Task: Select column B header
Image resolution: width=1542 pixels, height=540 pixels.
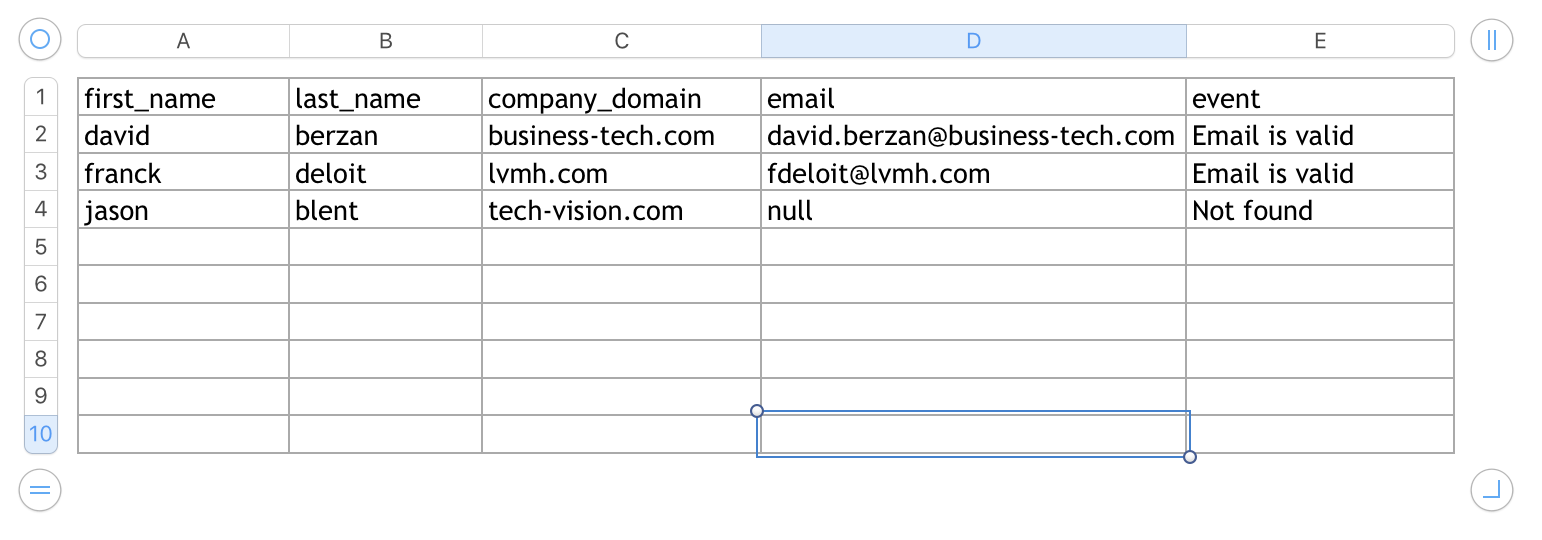Action: (x=386, y=41)
